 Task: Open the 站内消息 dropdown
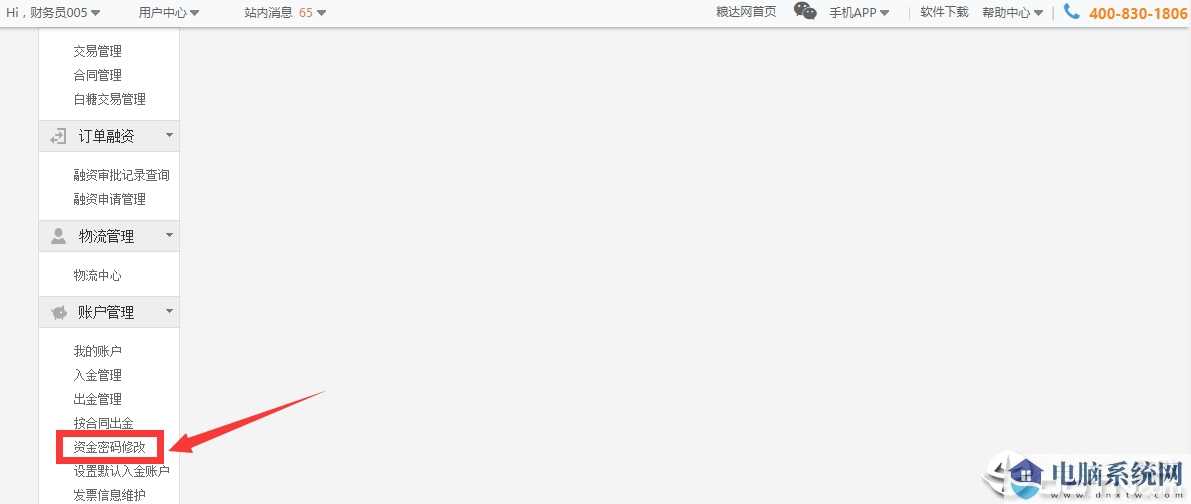[x=285, y=12]
